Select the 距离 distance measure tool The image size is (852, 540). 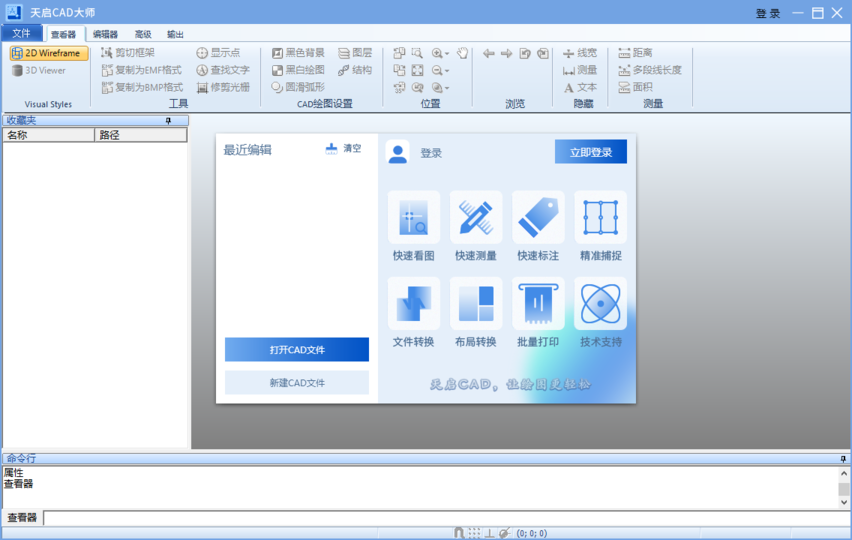(635, 53)
